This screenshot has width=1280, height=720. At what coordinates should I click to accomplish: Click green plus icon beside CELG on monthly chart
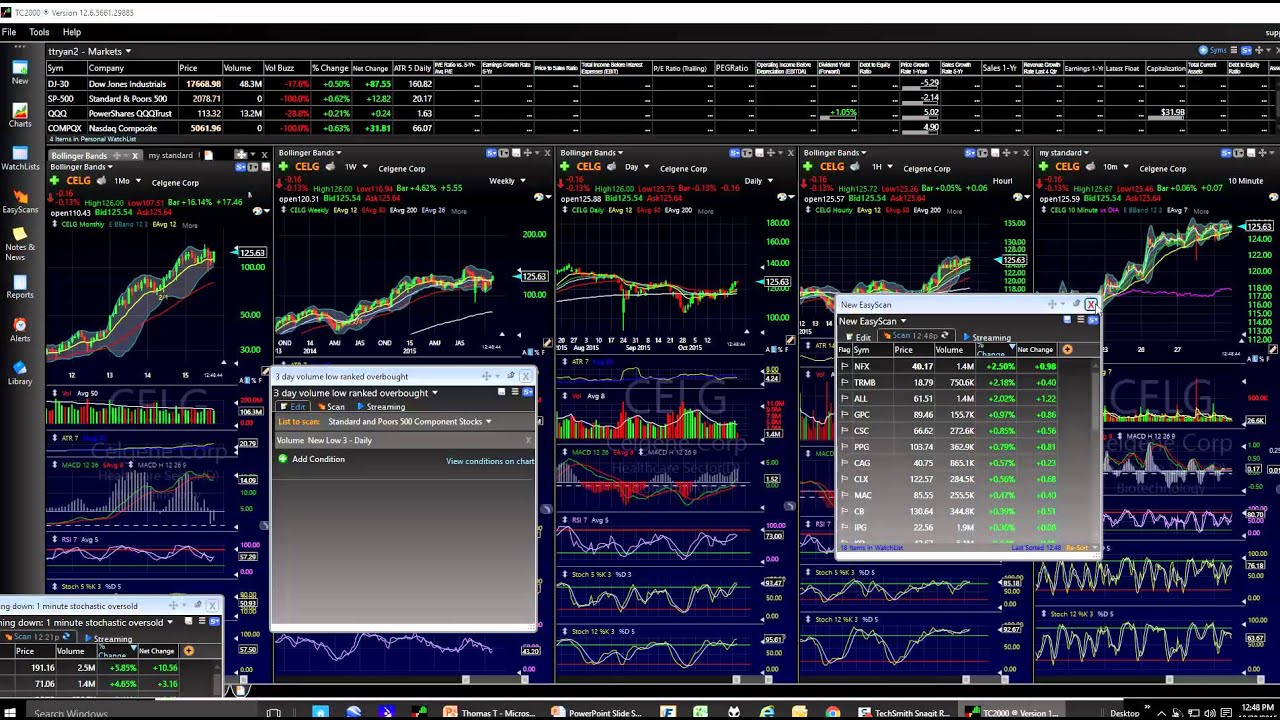(54, 181)
